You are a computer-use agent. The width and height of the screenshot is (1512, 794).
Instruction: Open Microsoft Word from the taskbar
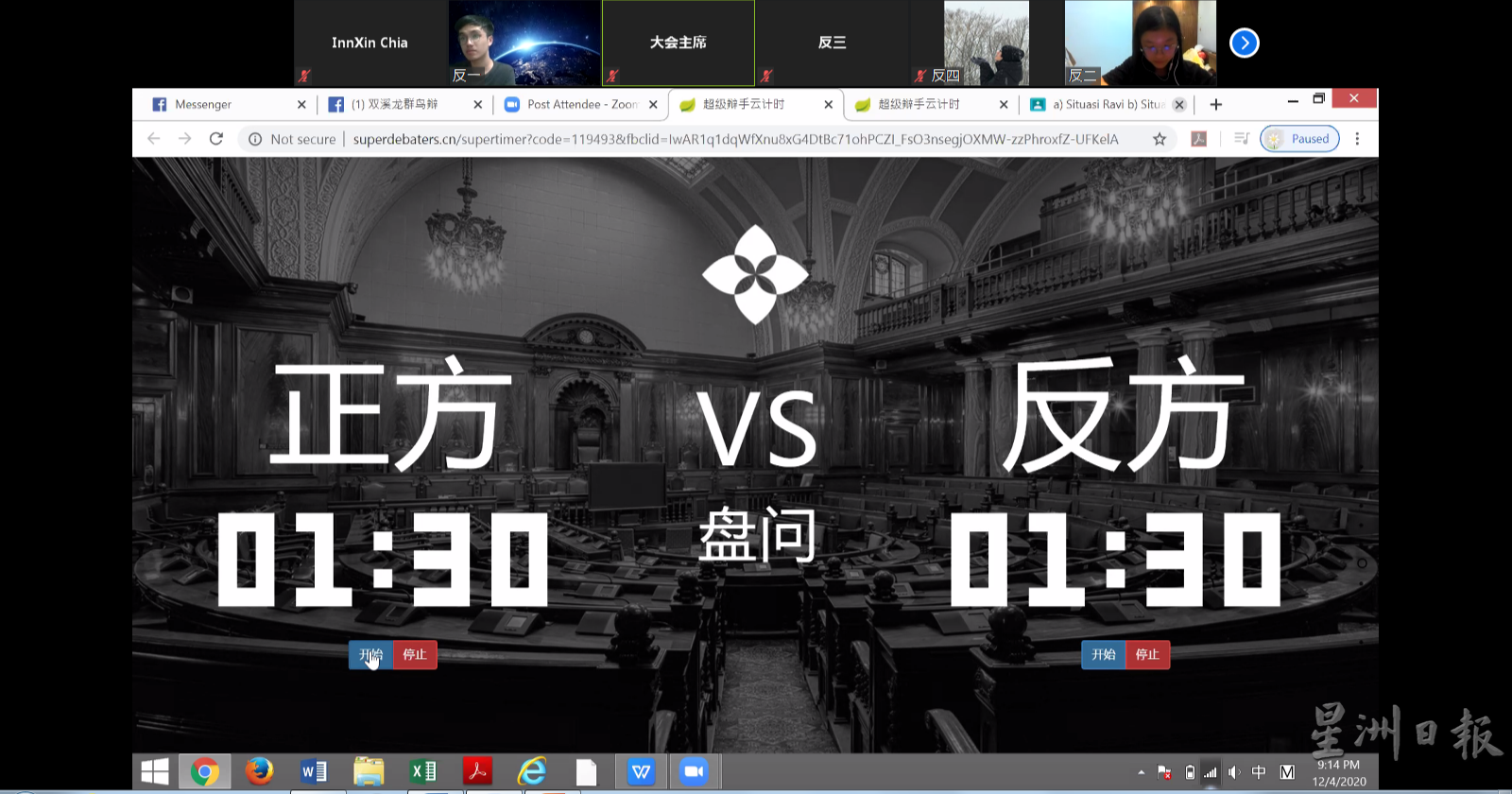314,772
